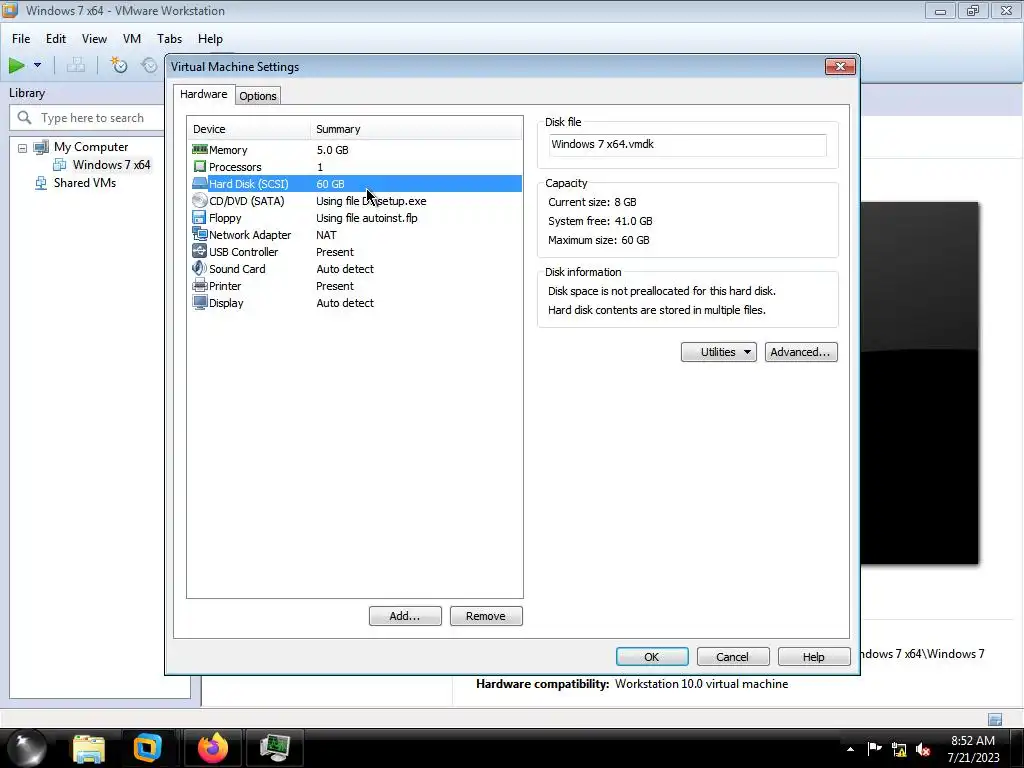
Task: Open the Help menu
Action: tap(210, 39)
